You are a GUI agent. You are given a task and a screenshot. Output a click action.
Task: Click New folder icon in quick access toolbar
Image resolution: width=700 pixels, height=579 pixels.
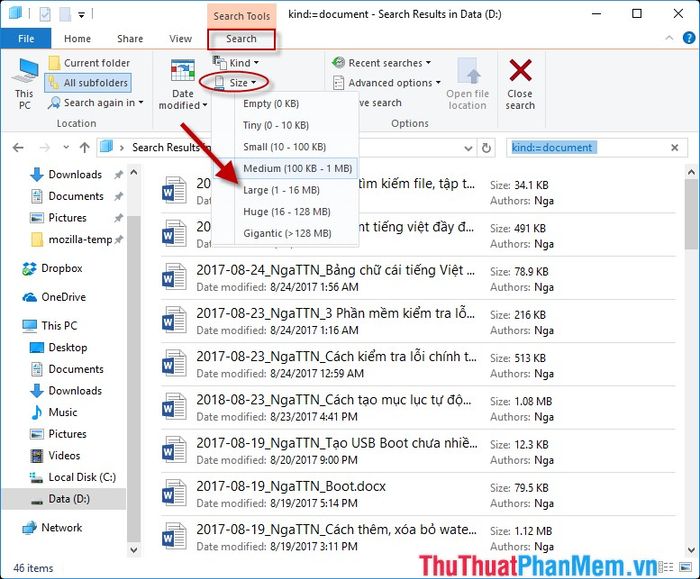tap(65, 14)
